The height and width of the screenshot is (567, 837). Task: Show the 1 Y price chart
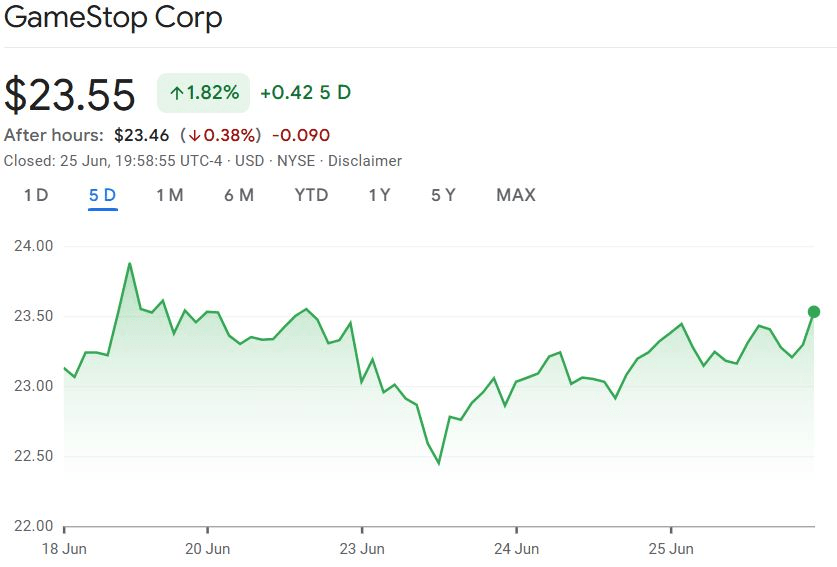[x=379, y=195]
